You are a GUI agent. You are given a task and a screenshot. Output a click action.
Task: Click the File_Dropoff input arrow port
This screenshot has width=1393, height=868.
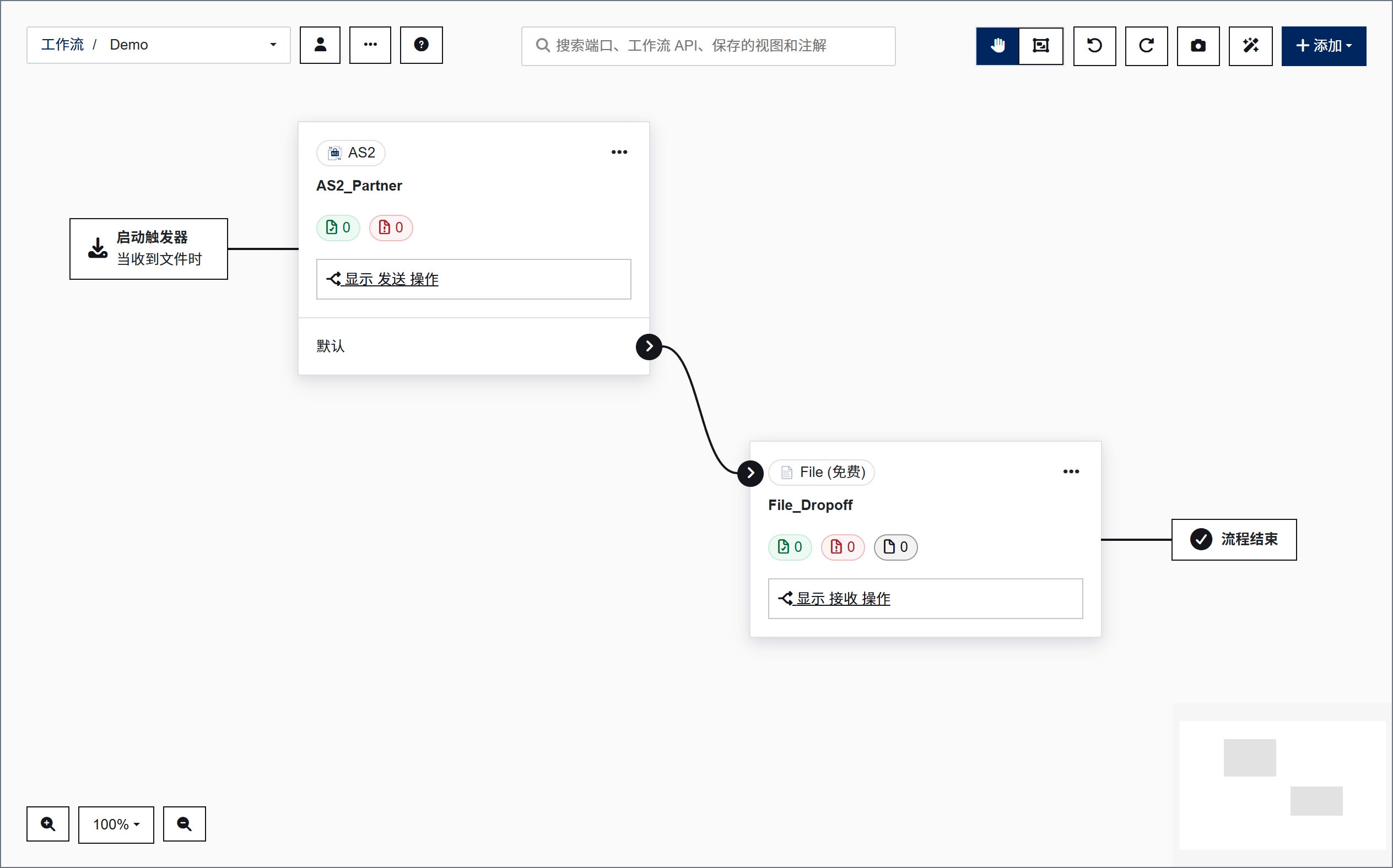tap(750, 474)
